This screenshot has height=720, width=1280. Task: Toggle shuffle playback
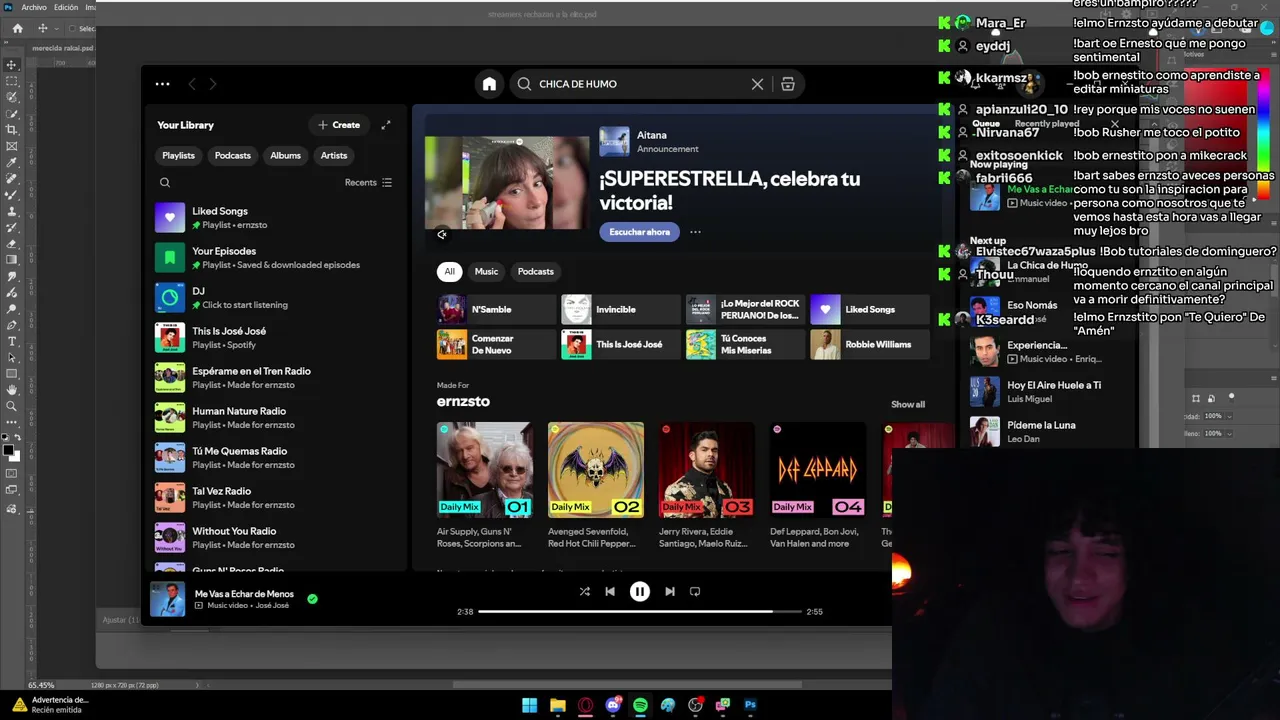584,592
